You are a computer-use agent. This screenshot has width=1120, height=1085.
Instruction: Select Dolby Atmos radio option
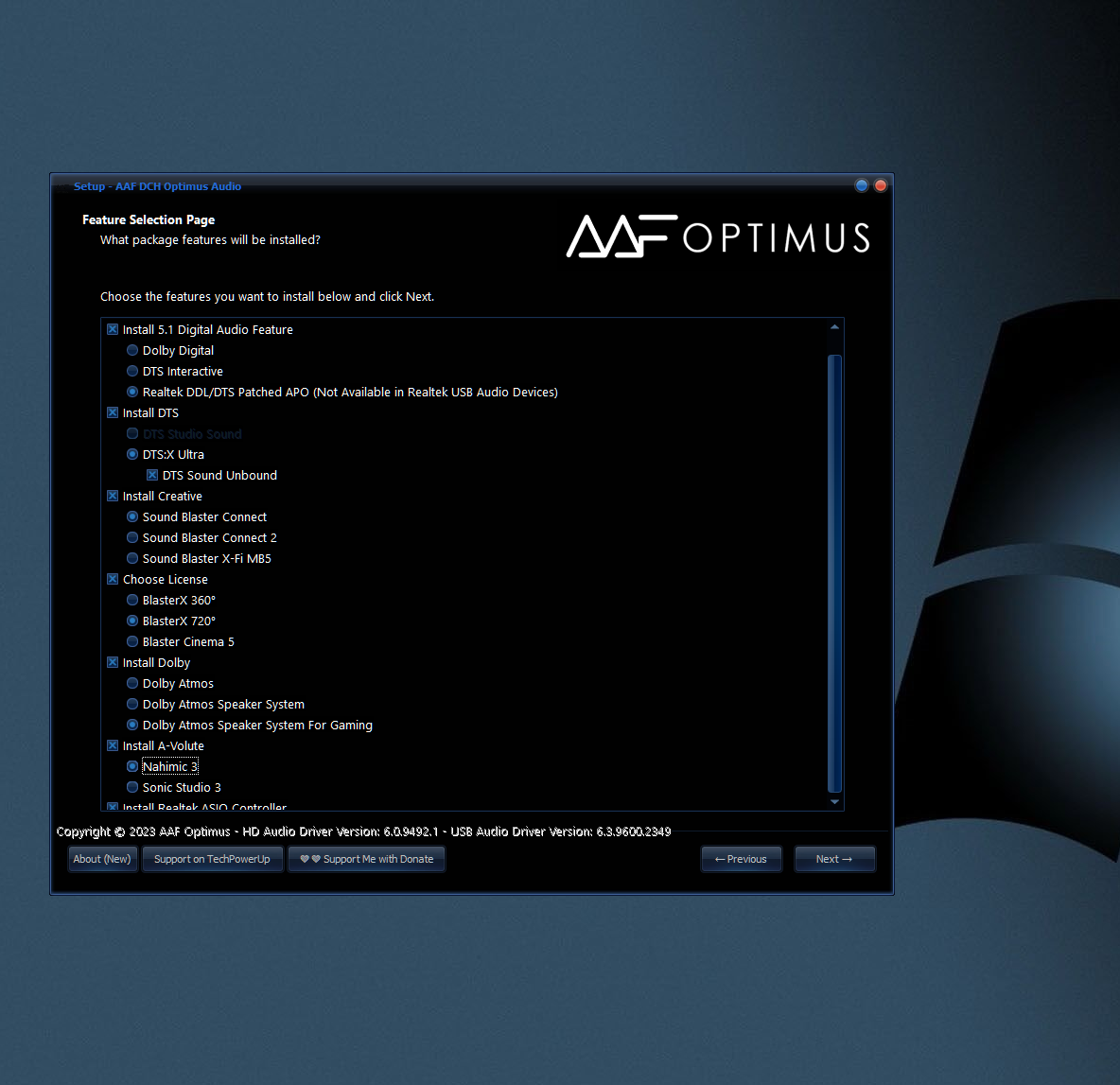[x=132, y=683]
